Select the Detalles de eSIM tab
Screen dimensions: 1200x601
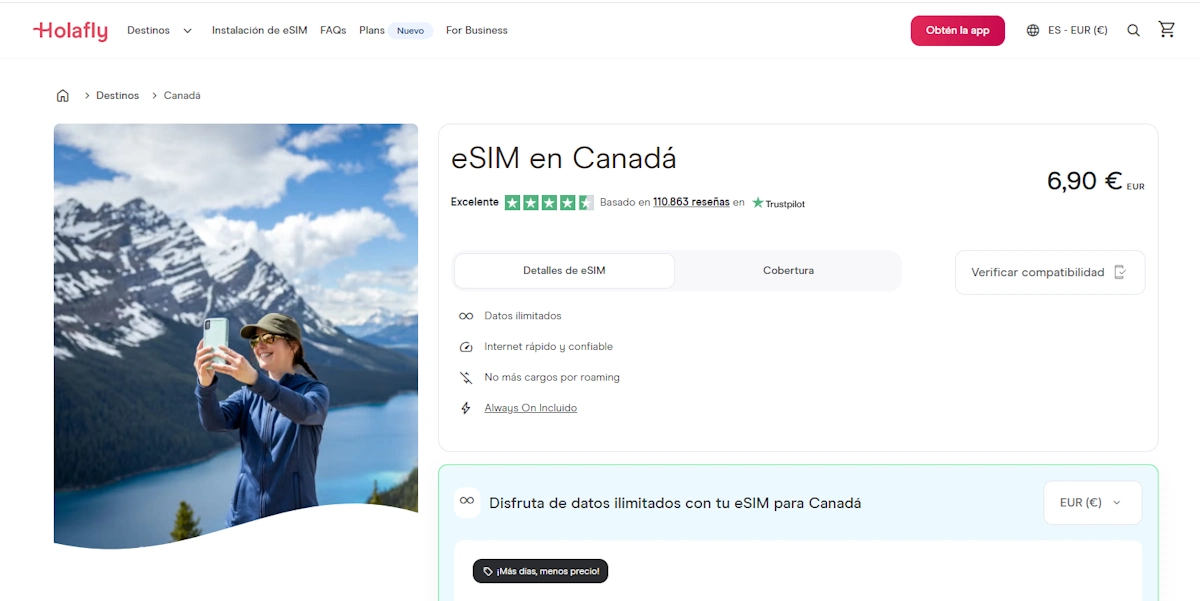click(564, 271)
